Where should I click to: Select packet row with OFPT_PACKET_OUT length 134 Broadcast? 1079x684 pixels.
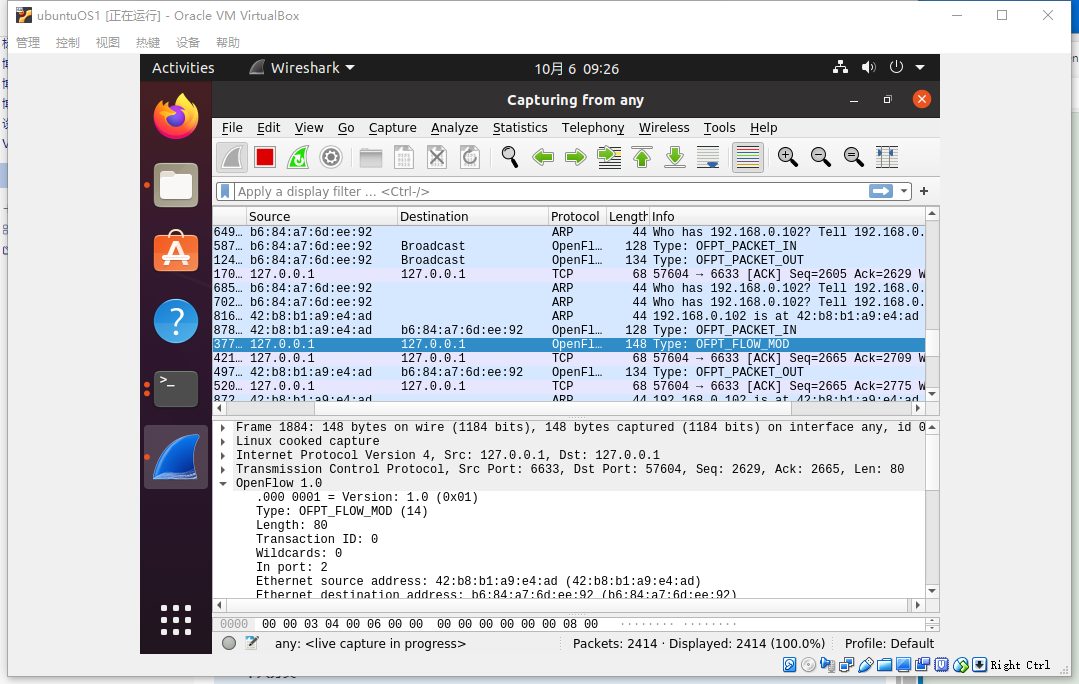coord(569,260)
